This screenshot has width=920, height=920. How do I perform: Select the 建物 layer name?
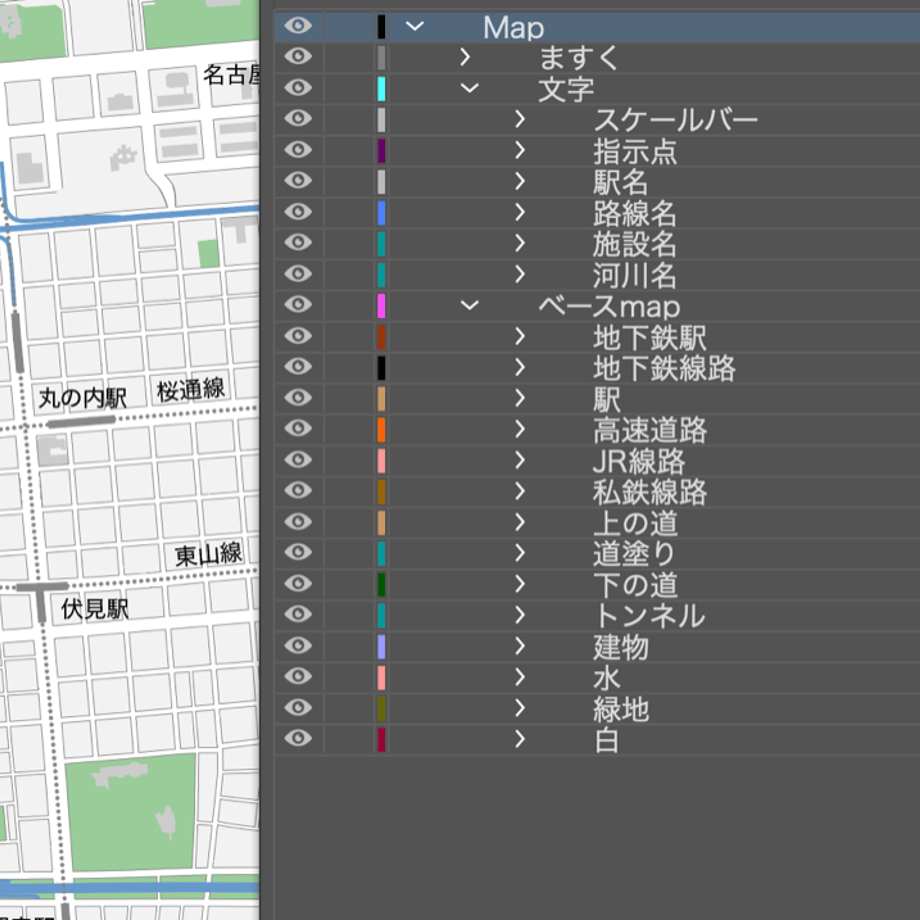[x=621, y=647]
